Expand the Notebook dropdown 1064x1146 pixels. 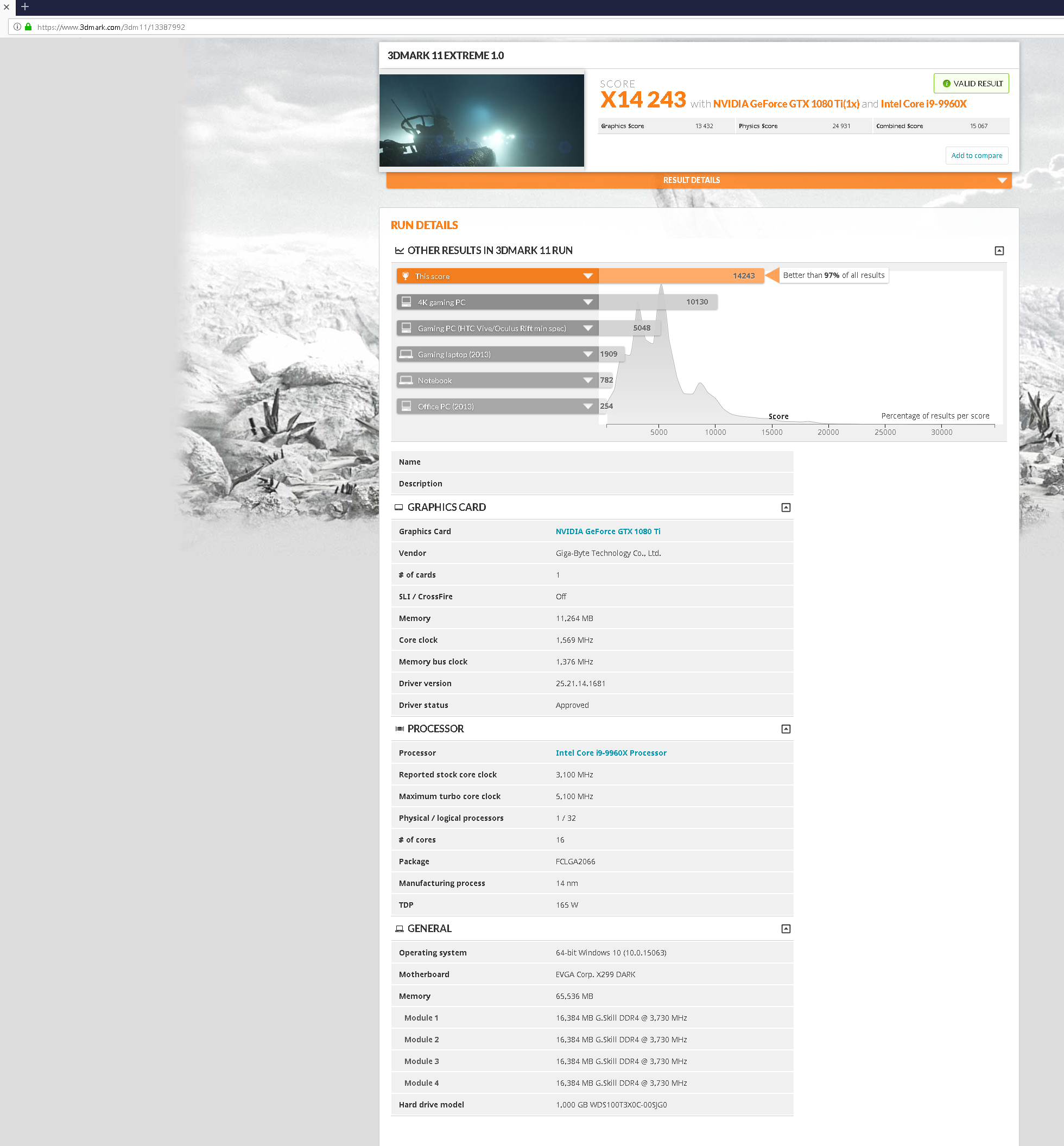pos(588,380)
